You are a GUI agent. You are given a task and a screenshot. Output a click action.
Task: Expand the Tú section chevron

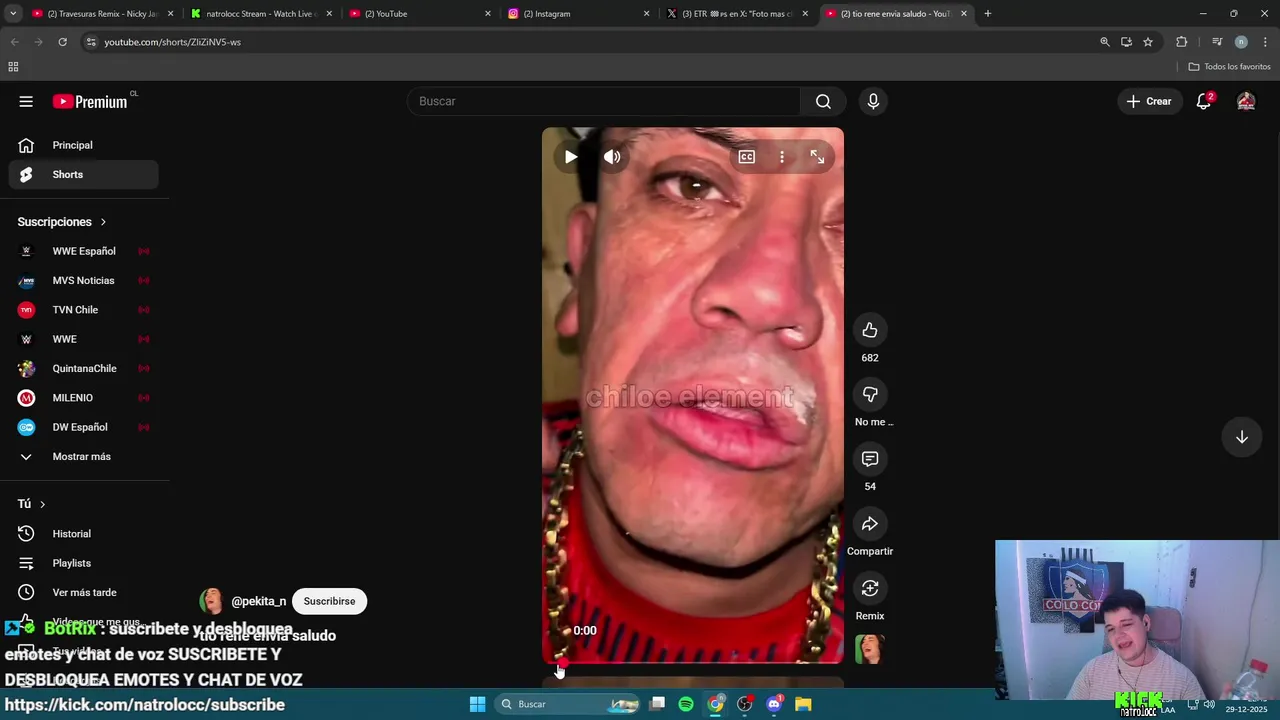pyautogui.click(x=42, y=504)
